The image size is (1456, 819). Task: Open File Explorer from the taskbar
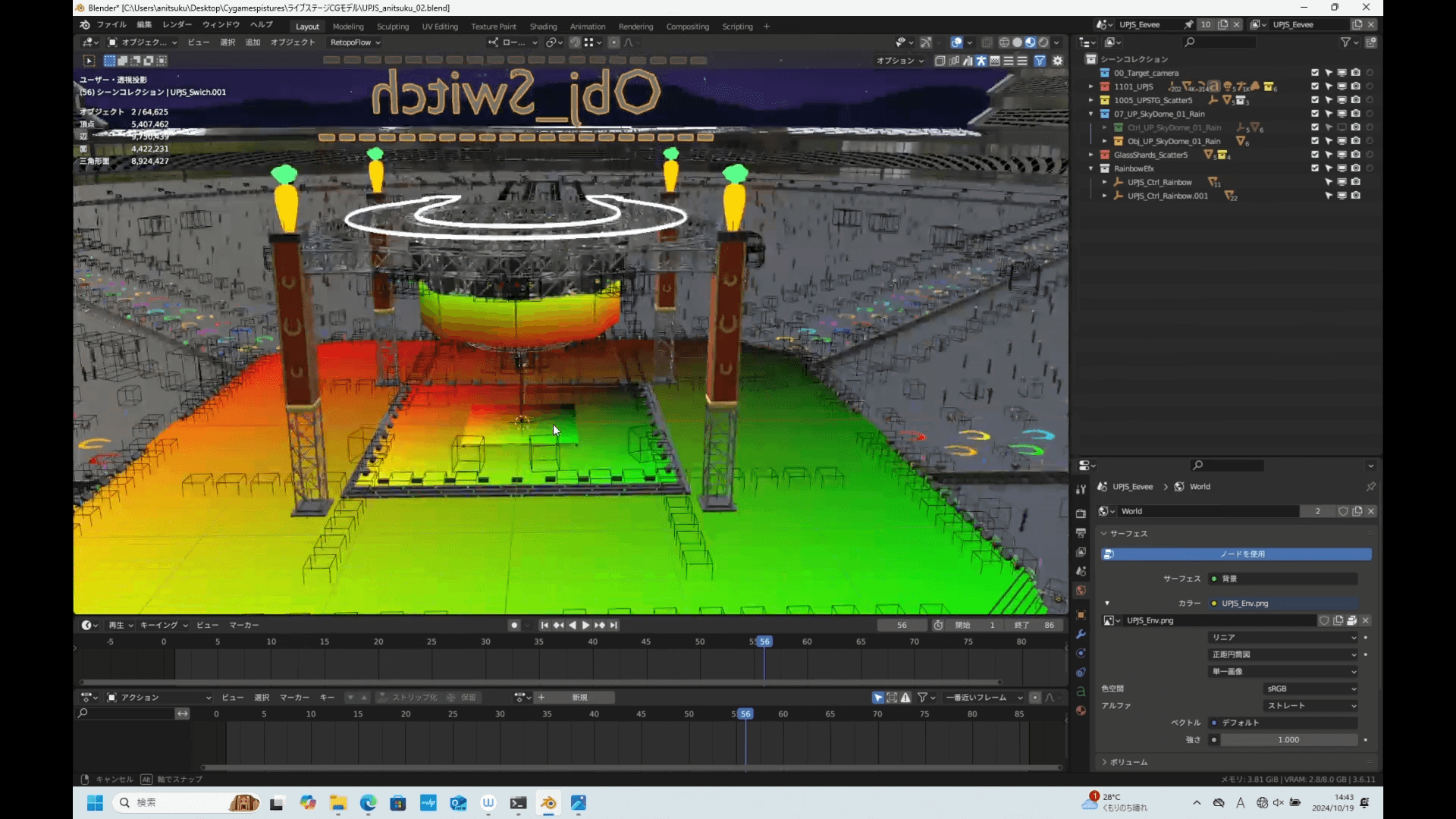[337, 803]
